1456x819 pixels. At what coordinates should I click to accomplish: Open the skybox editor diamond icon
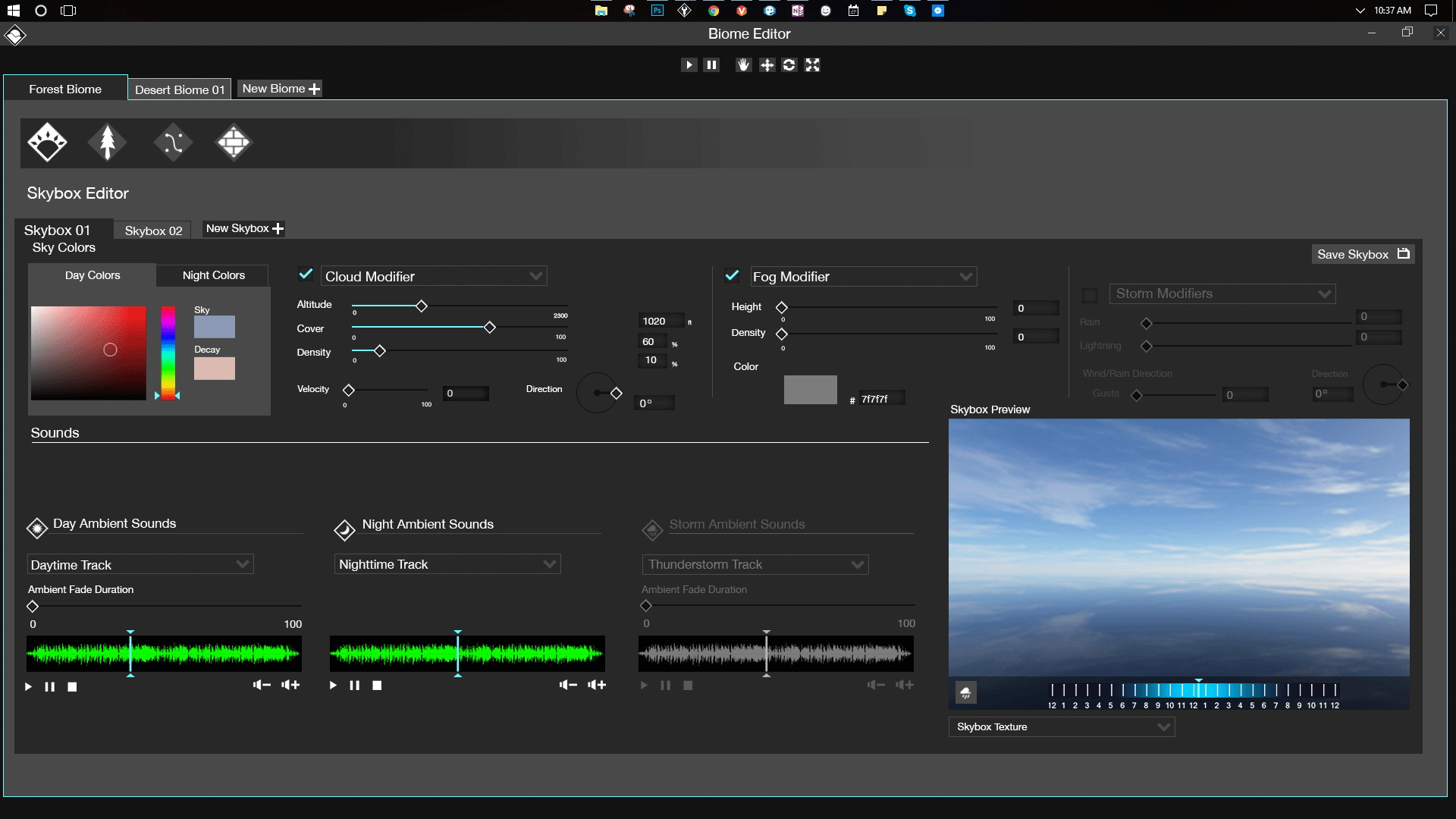(47, 142)
